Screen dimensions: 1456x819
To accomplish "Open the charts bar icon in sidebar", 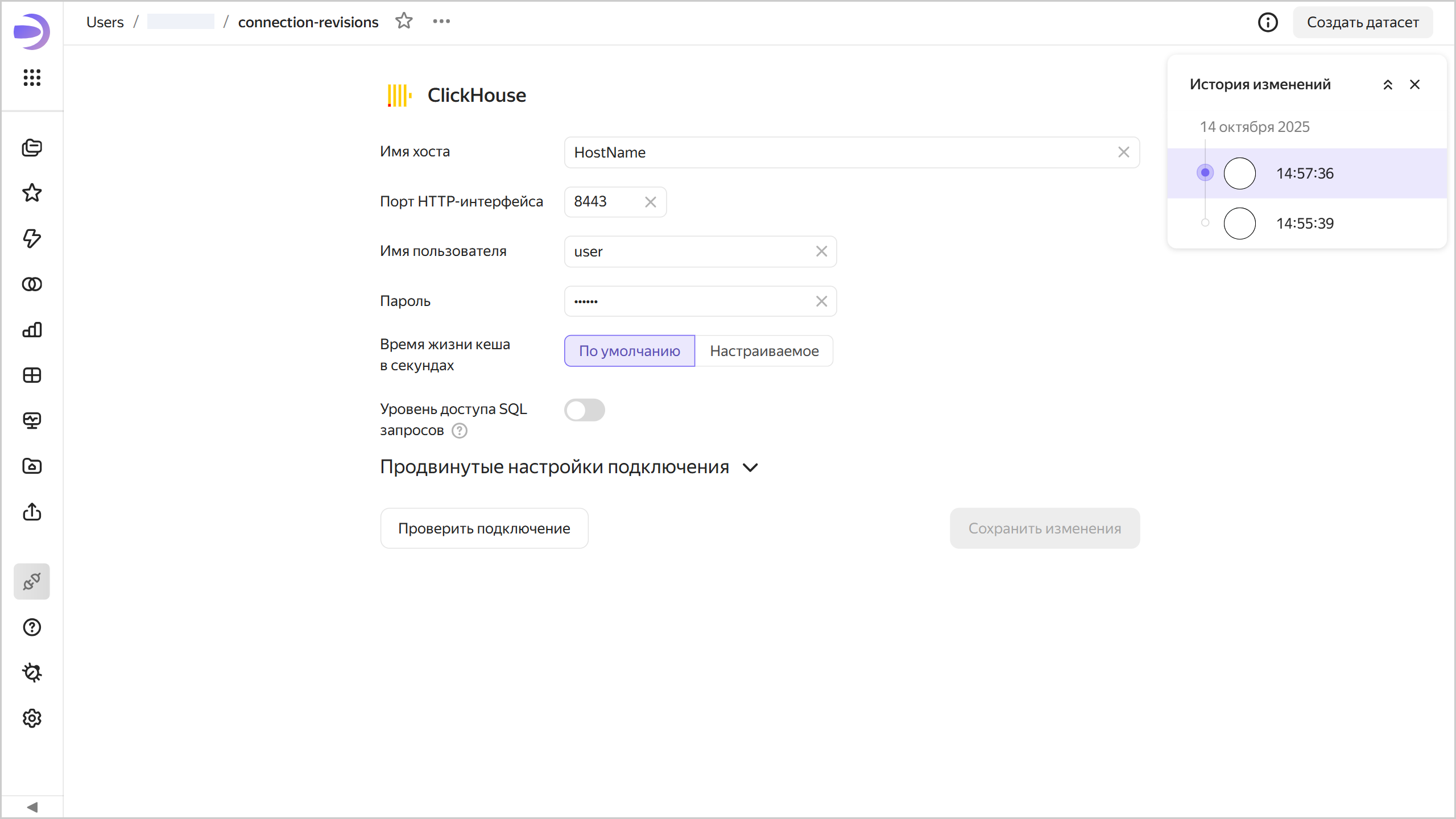I will click(x=32, y=330).
